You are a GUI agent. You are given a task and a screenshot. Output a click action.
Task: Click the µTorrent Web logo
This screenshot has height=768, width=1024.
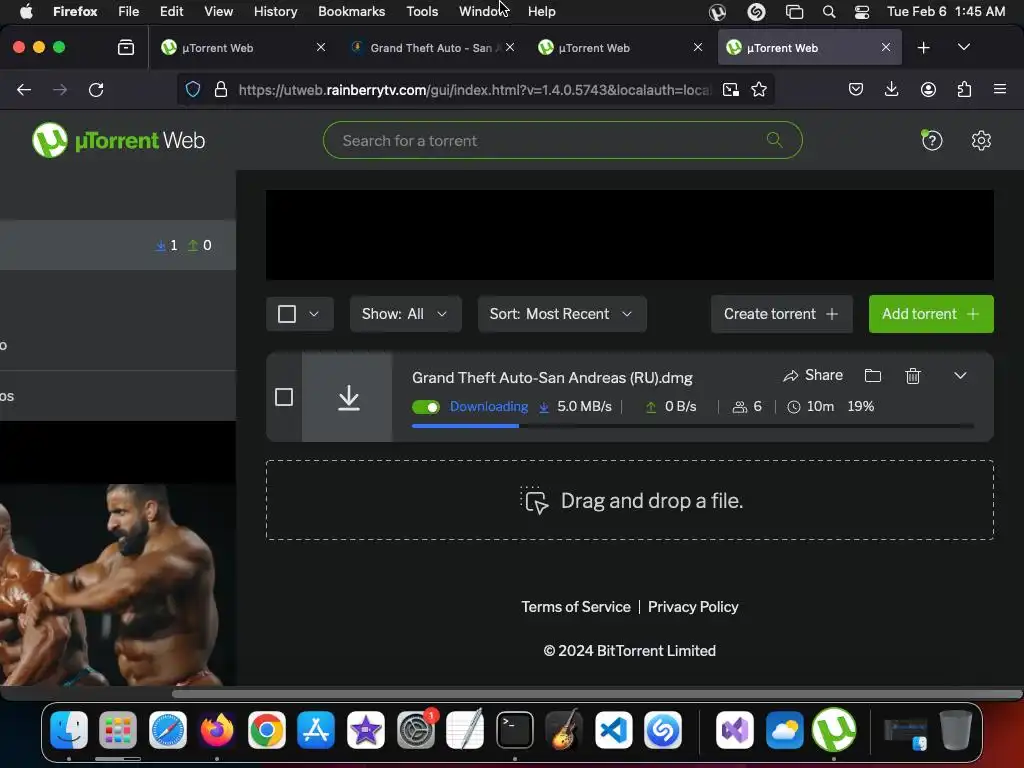[x=118, y=140]
